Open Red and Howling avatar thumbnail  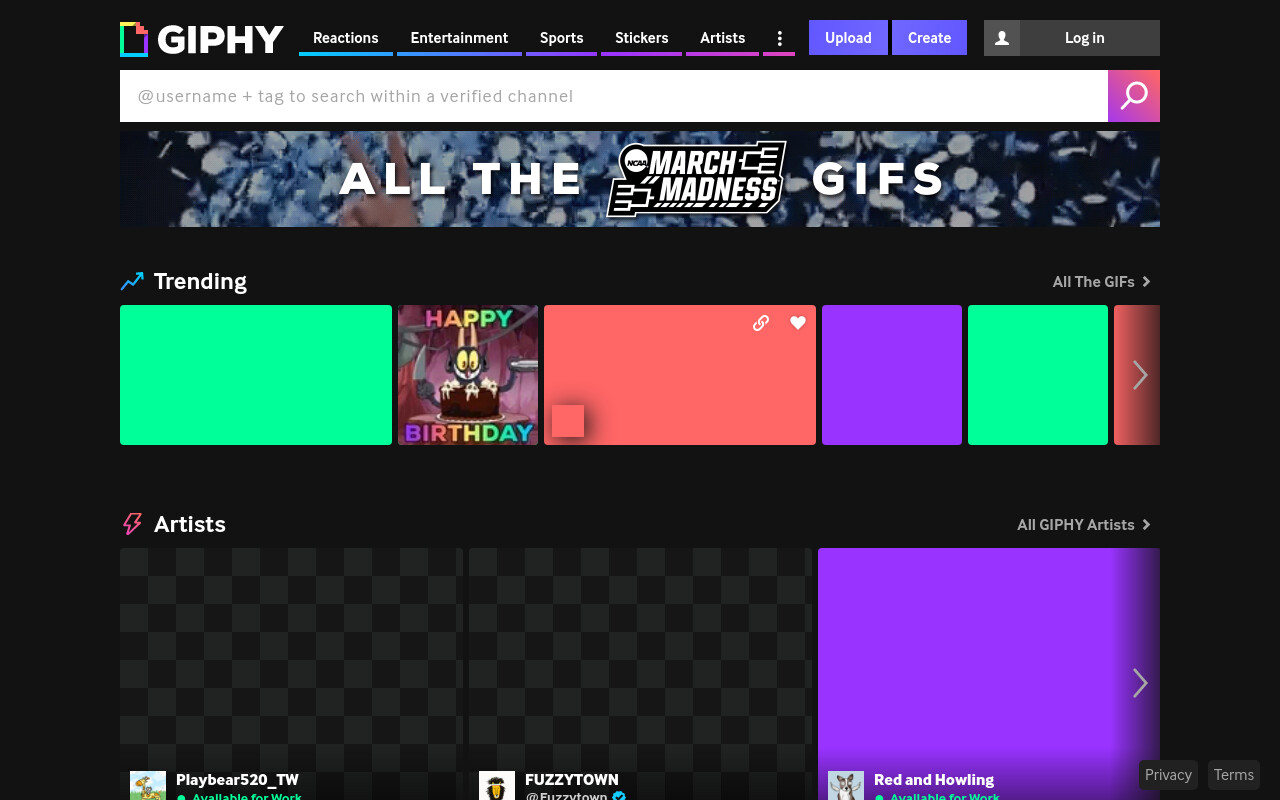846,786
